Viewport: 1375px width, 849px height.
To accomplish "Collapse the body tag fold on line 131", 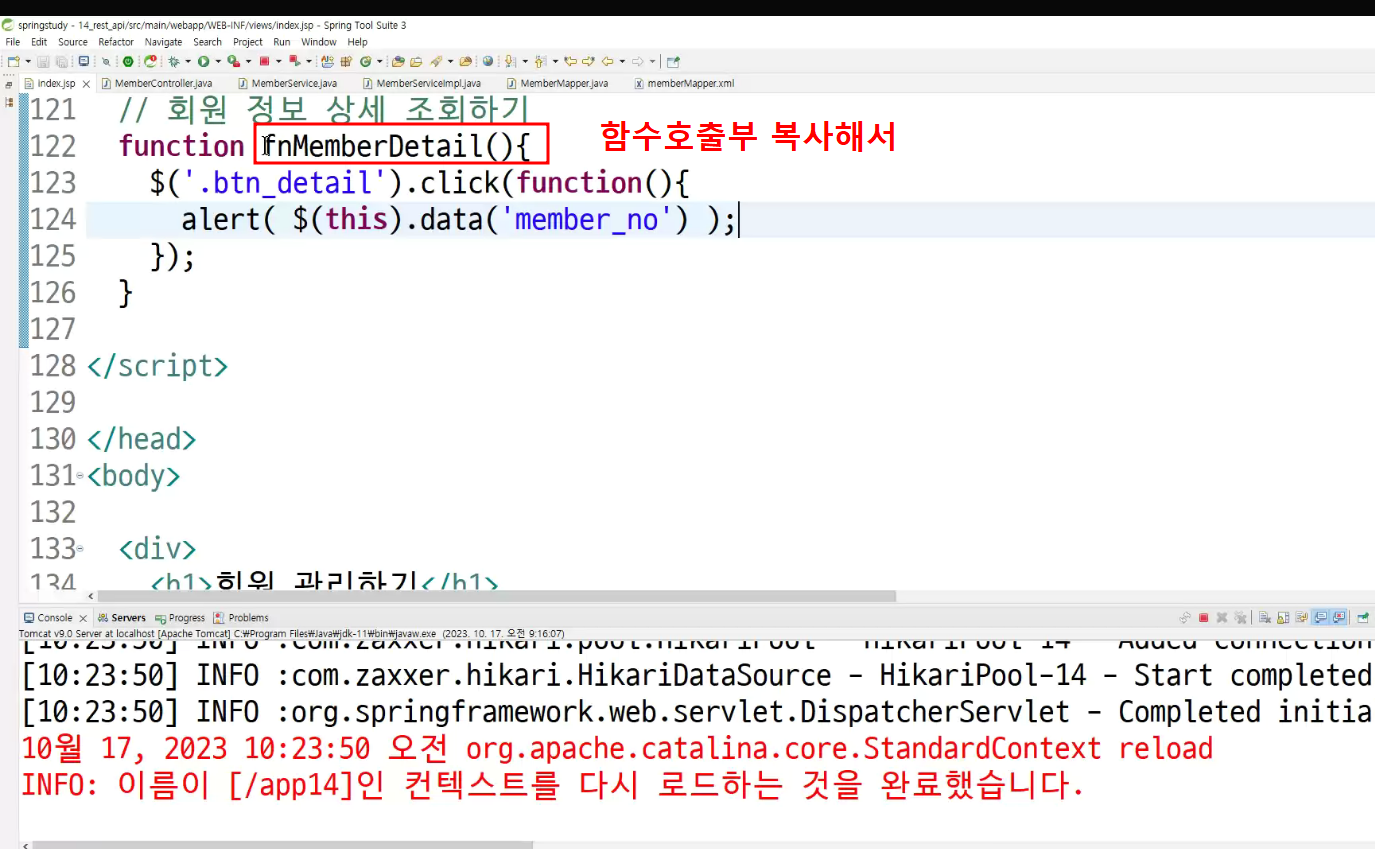I will 80,476.
